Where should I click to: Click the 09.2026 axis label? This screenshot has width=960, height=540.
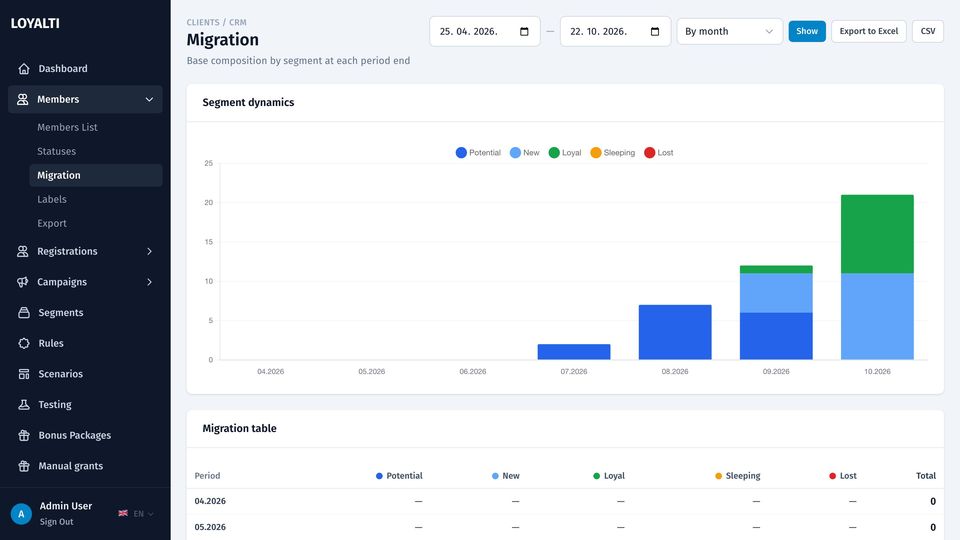(x=776, y=372)
